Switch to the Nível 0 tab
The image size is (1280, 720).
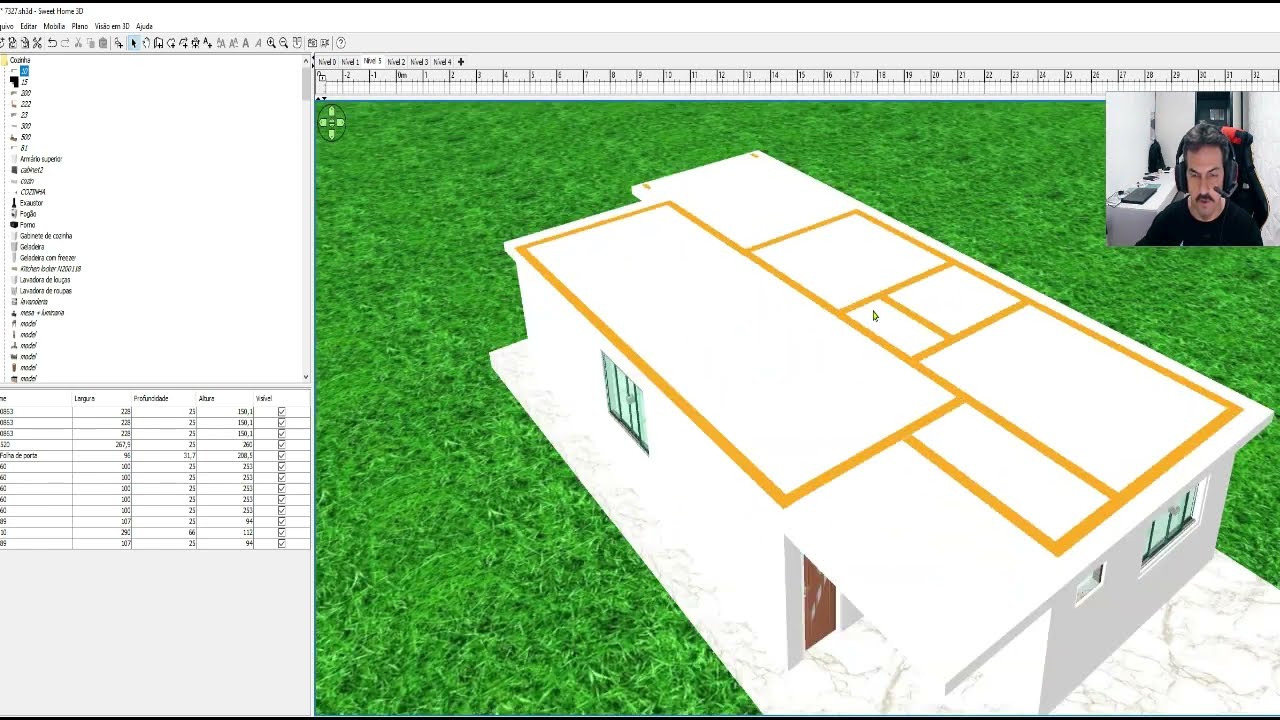coord(328,62)
